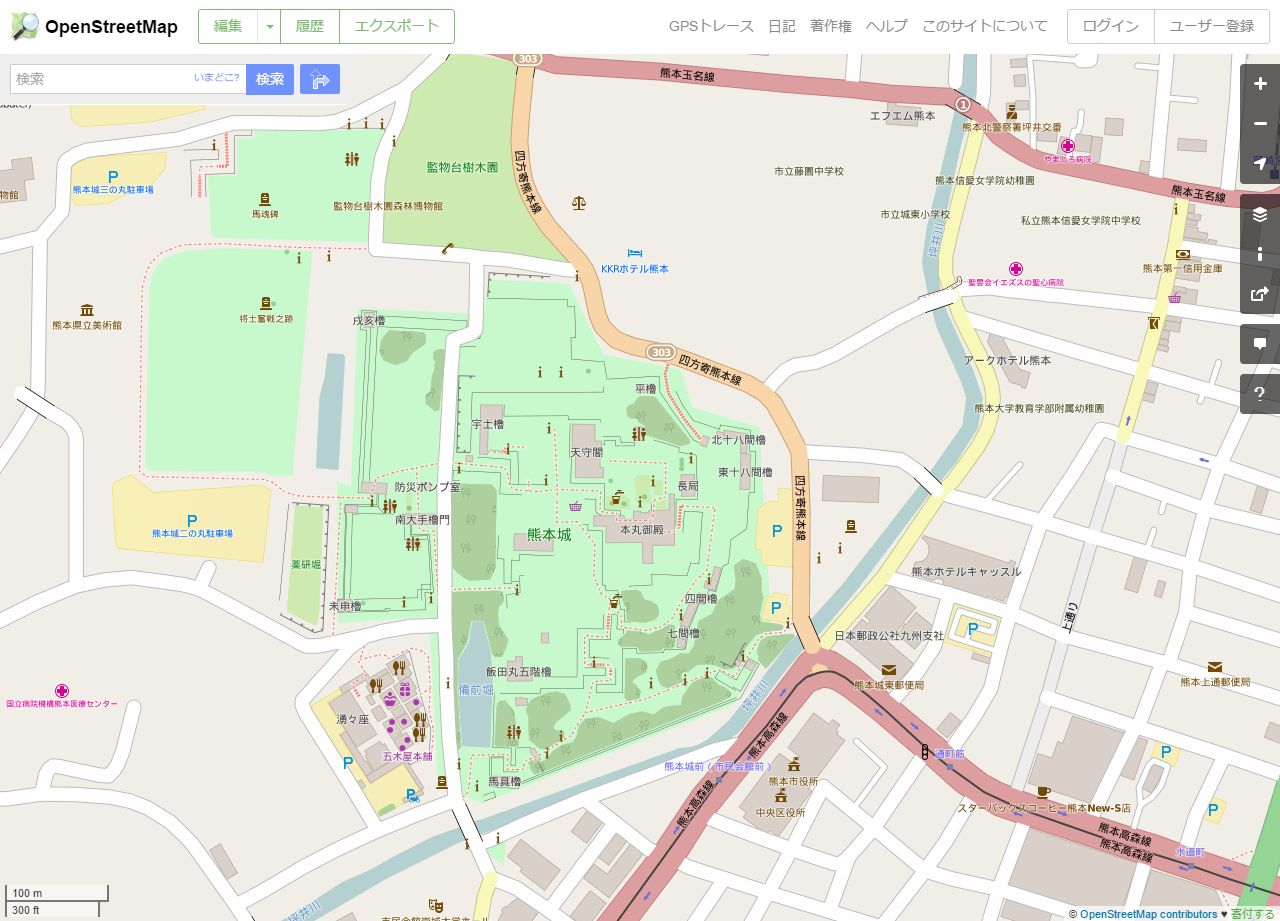Click the OpenStreetMap logo icon
1280x921 pixels.
pos(25,26)
